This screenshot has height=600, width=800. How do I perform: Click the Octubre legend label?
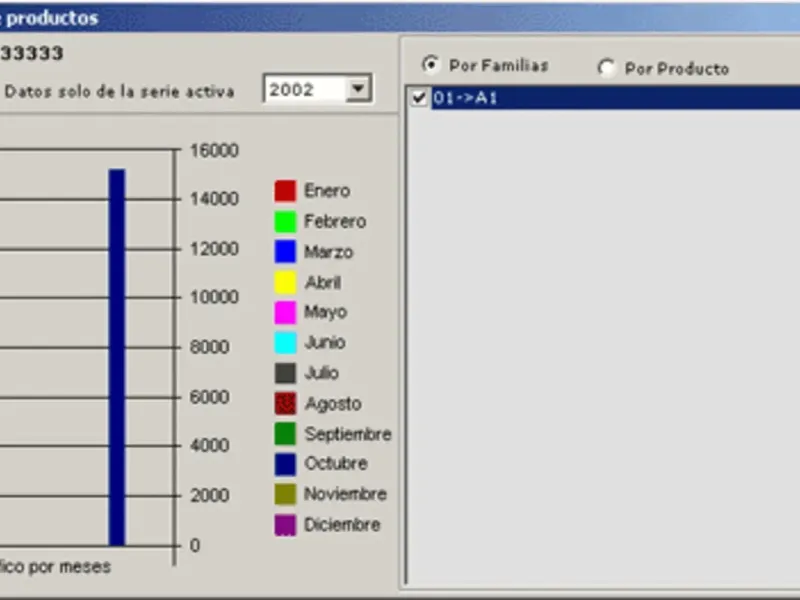336,463
